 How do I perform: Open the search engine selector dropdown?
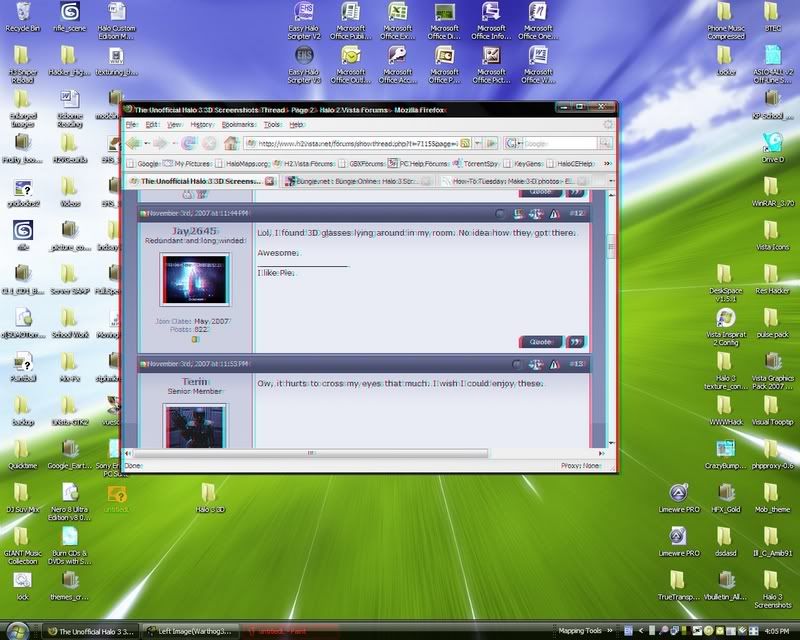coord(512,143)
